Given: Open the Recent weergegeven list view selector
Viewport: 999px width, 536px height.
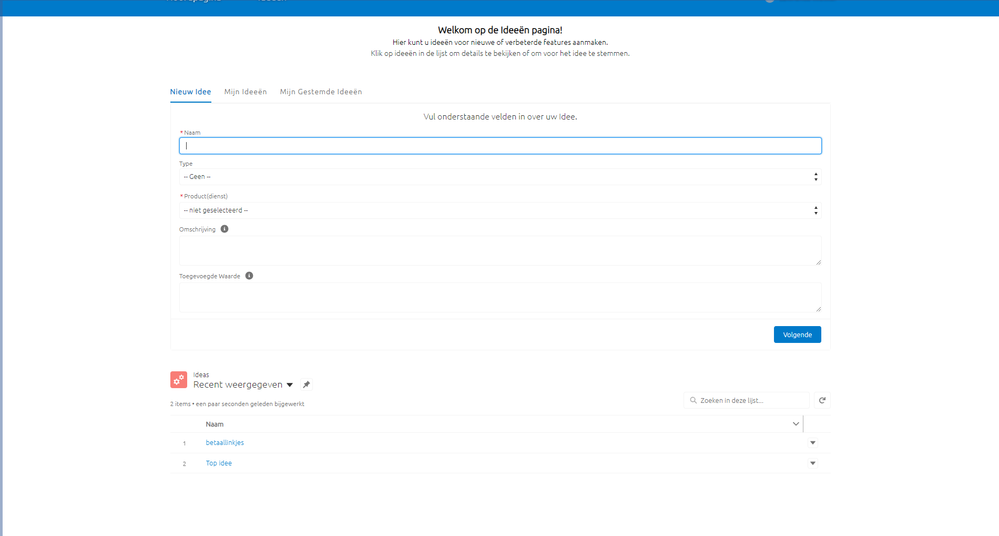Looking at the screenshot, I should 290,385.
